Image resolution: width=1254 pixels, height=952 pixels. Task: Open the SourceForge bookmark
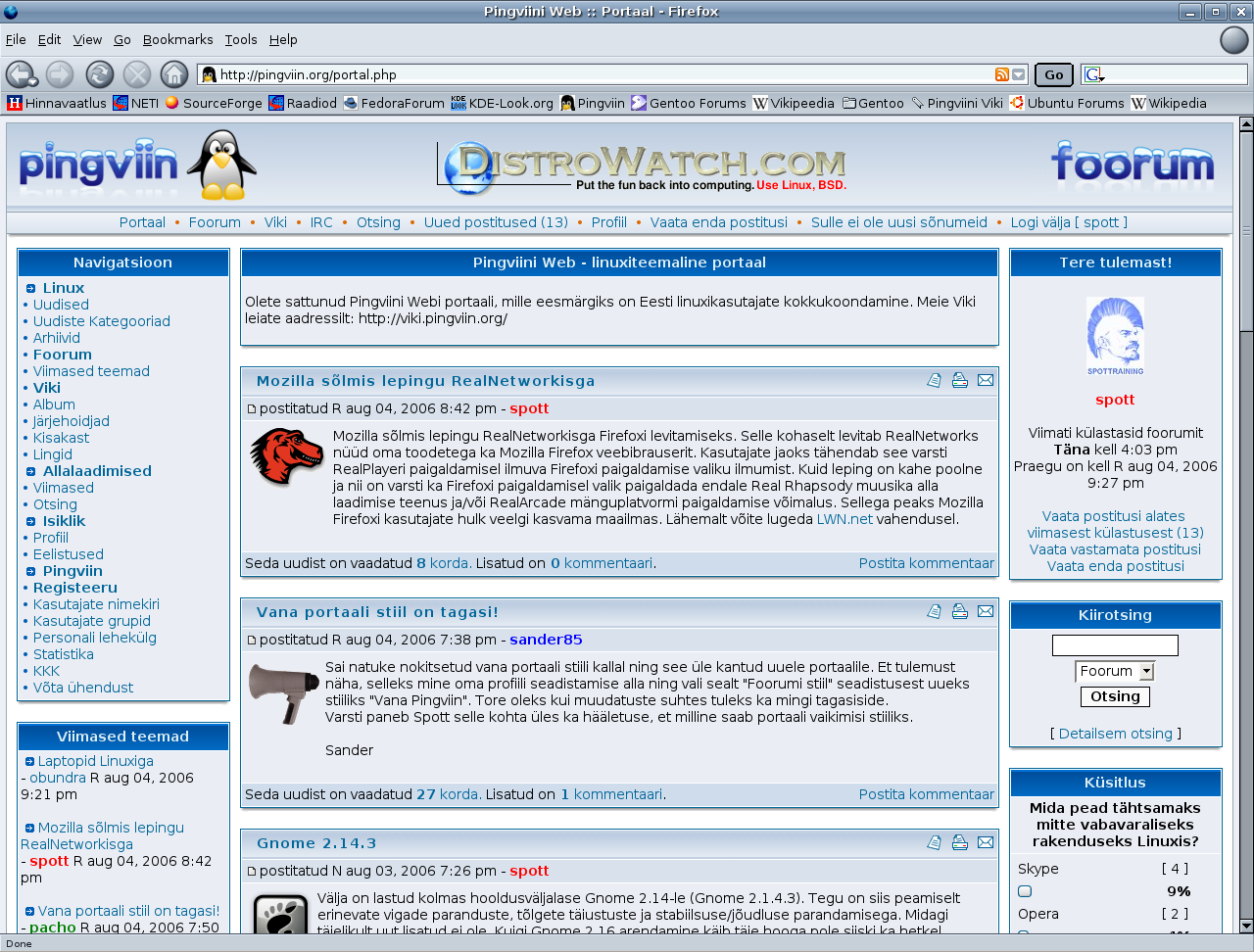(x=214, y=103)
